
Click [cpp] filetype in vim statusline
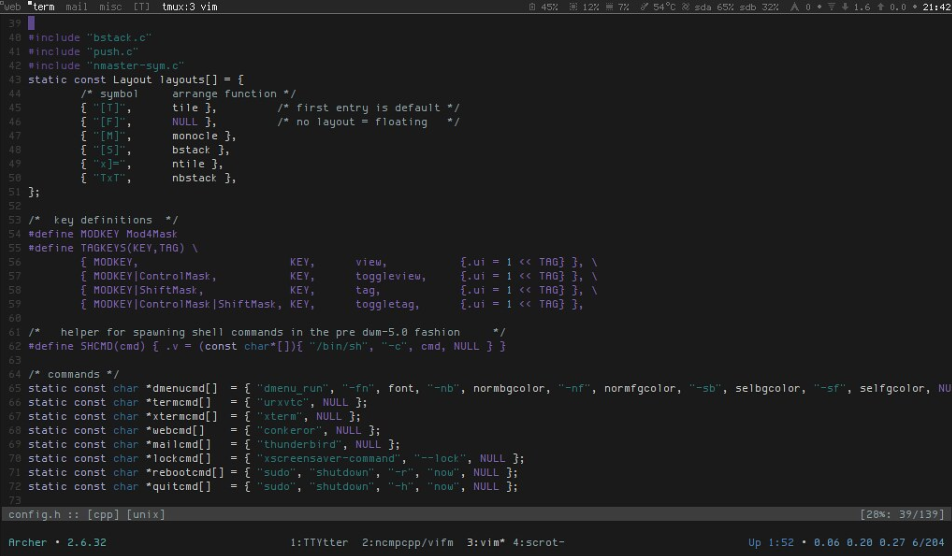point(103,514)
